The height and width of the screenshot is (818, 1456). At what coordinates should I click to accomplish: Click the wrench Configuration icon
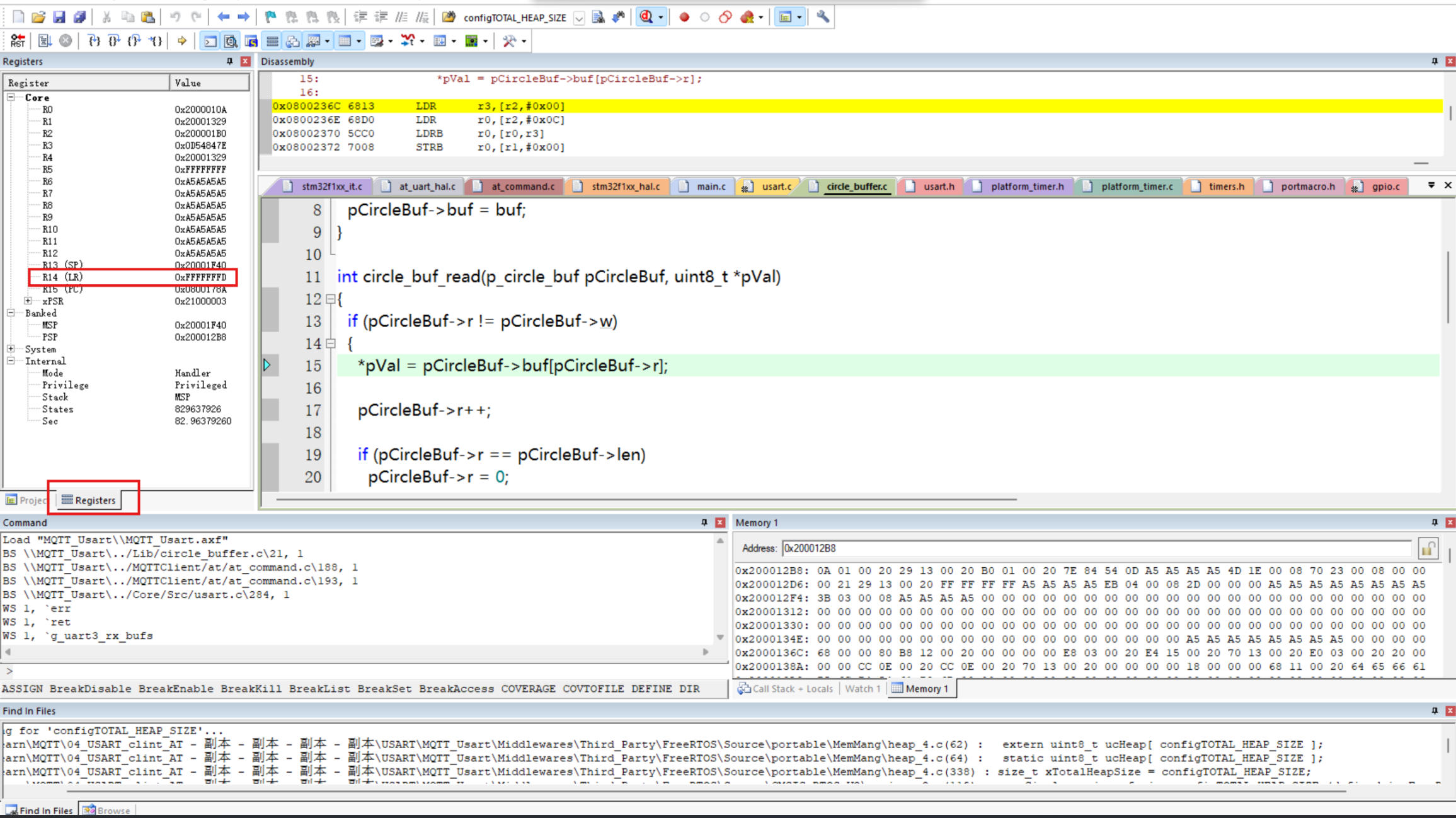click(823, 17)
